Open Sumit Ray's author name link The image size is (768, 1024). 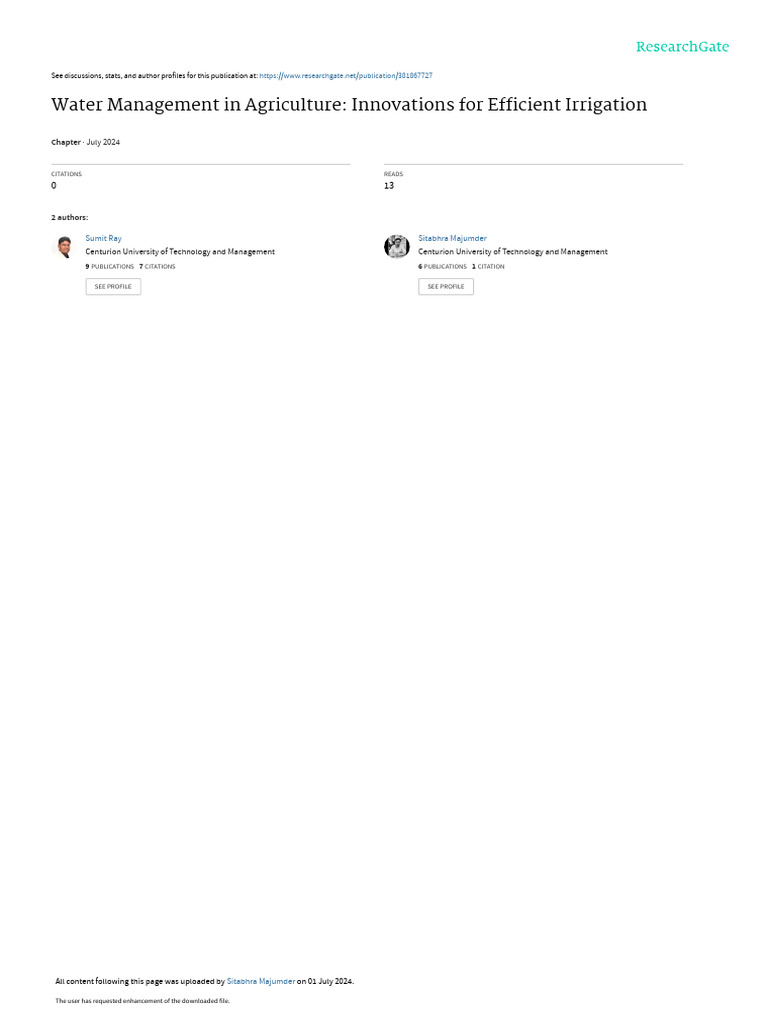(103, 238)
